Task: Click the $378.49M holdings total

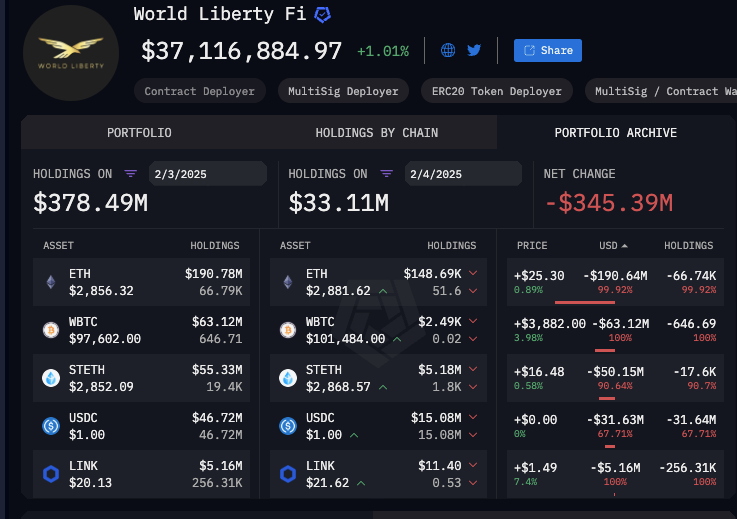Action: pos(91,203)
